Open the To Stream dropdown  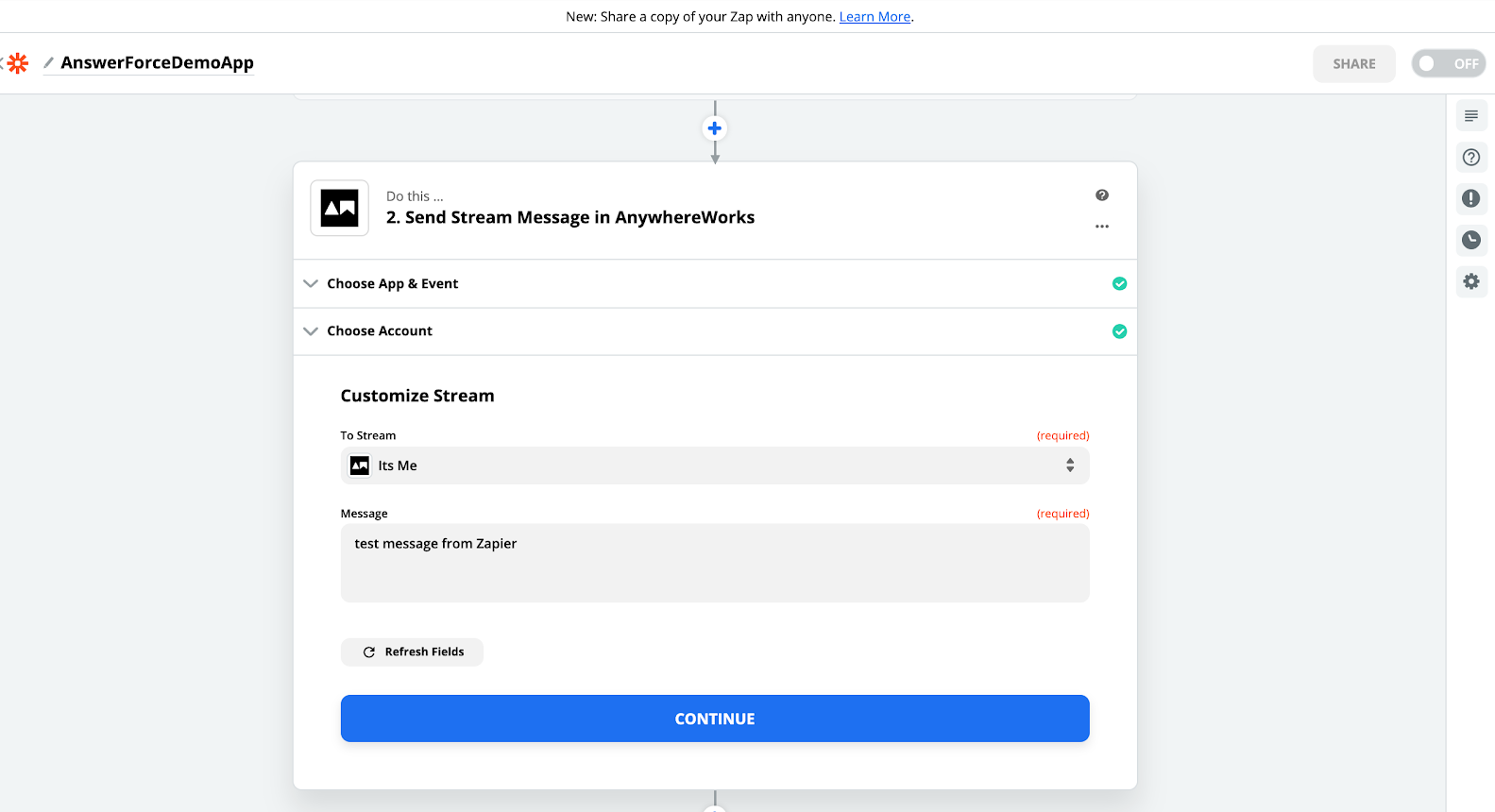[x=715, y=465]
